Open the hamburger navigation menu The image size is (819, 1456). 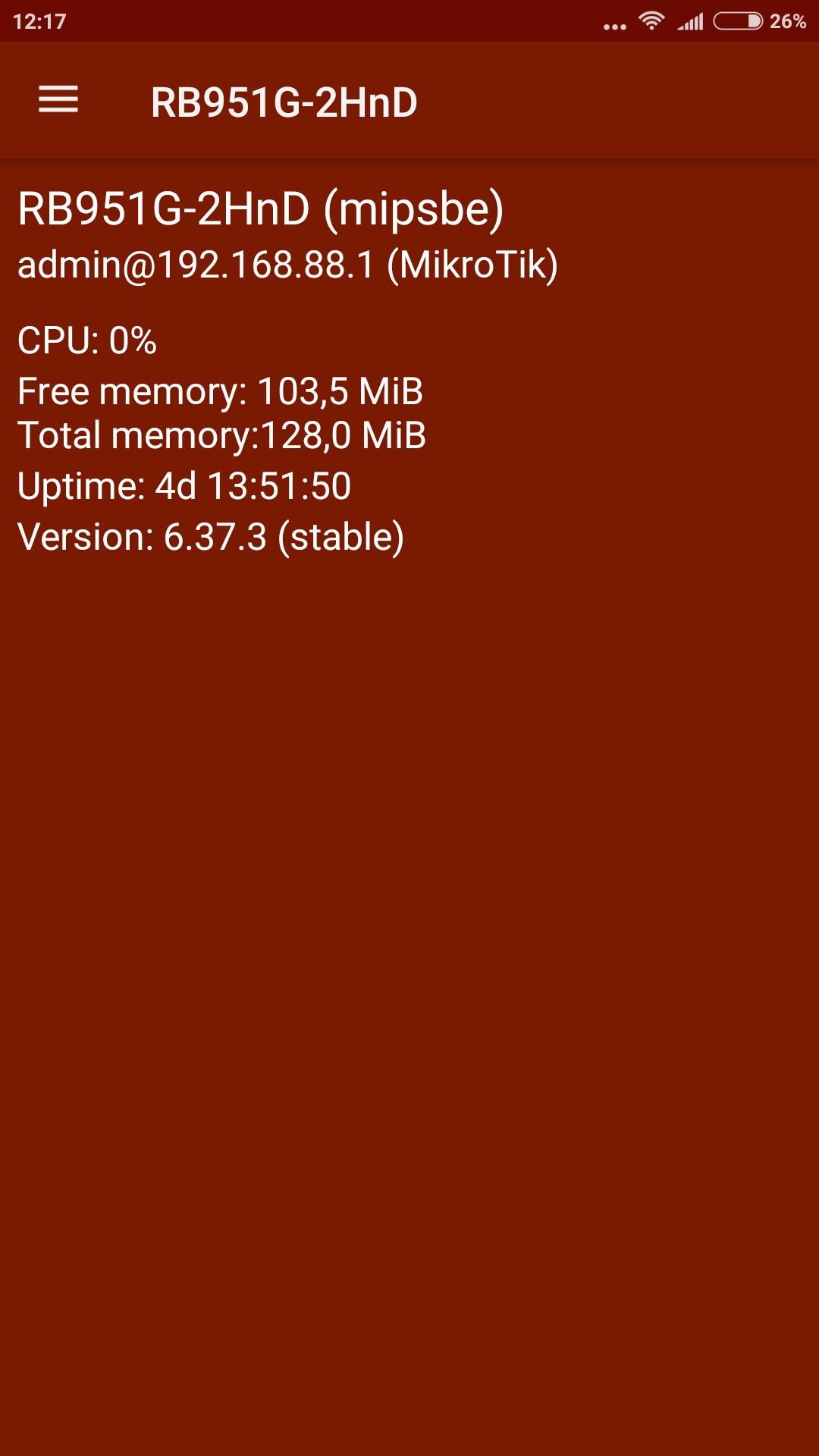[x=58, y=100]
